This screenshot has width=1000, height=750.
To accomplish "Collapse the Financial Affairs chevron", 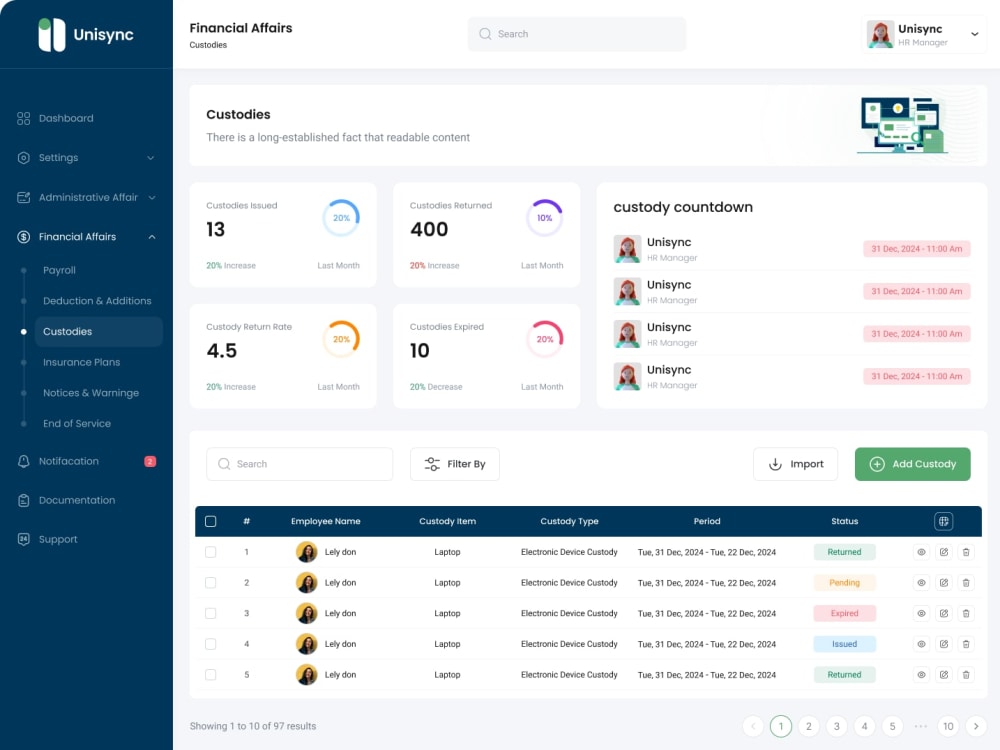I will (x=152, y=237).
